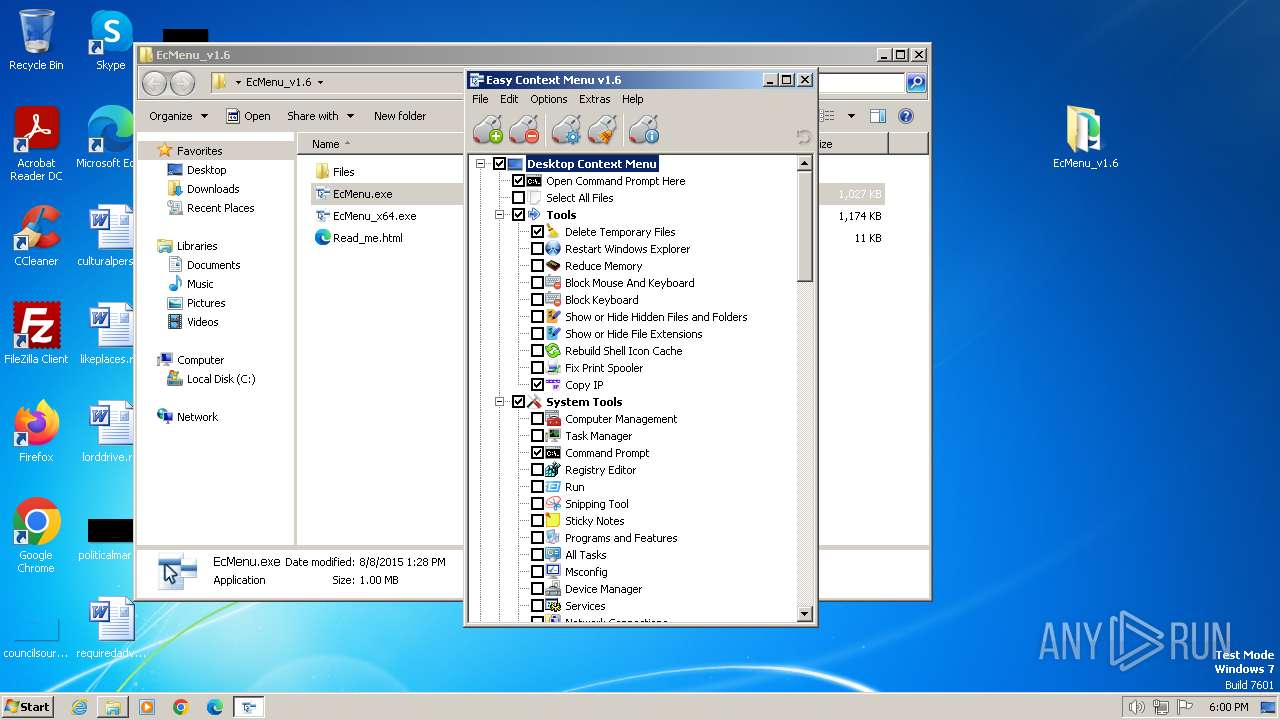Image resolution: width=1280 pixels, height=720 pixels.
Task: Click the tree list scrollbar down arrow
Action: click(x=805, y=614)
